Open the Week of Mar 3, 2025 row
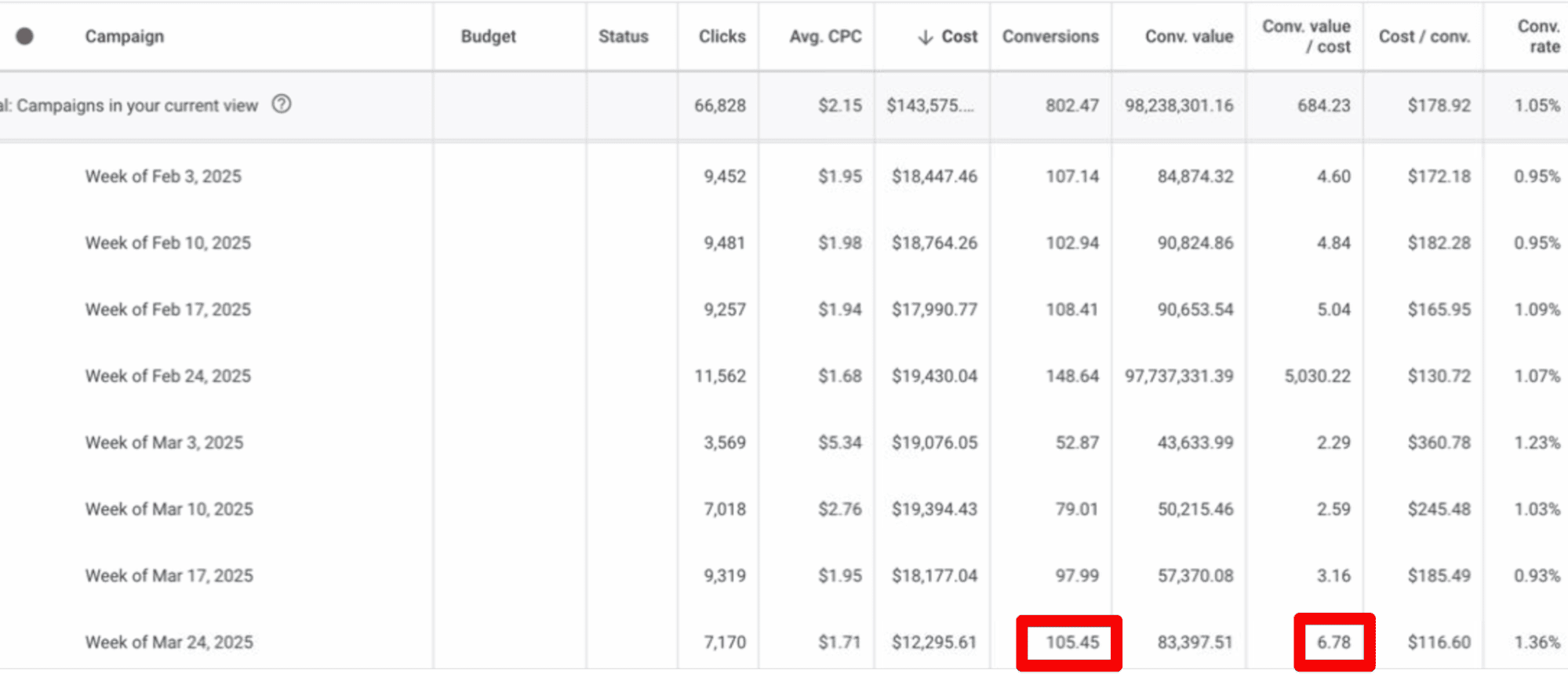 coord(164,443)
